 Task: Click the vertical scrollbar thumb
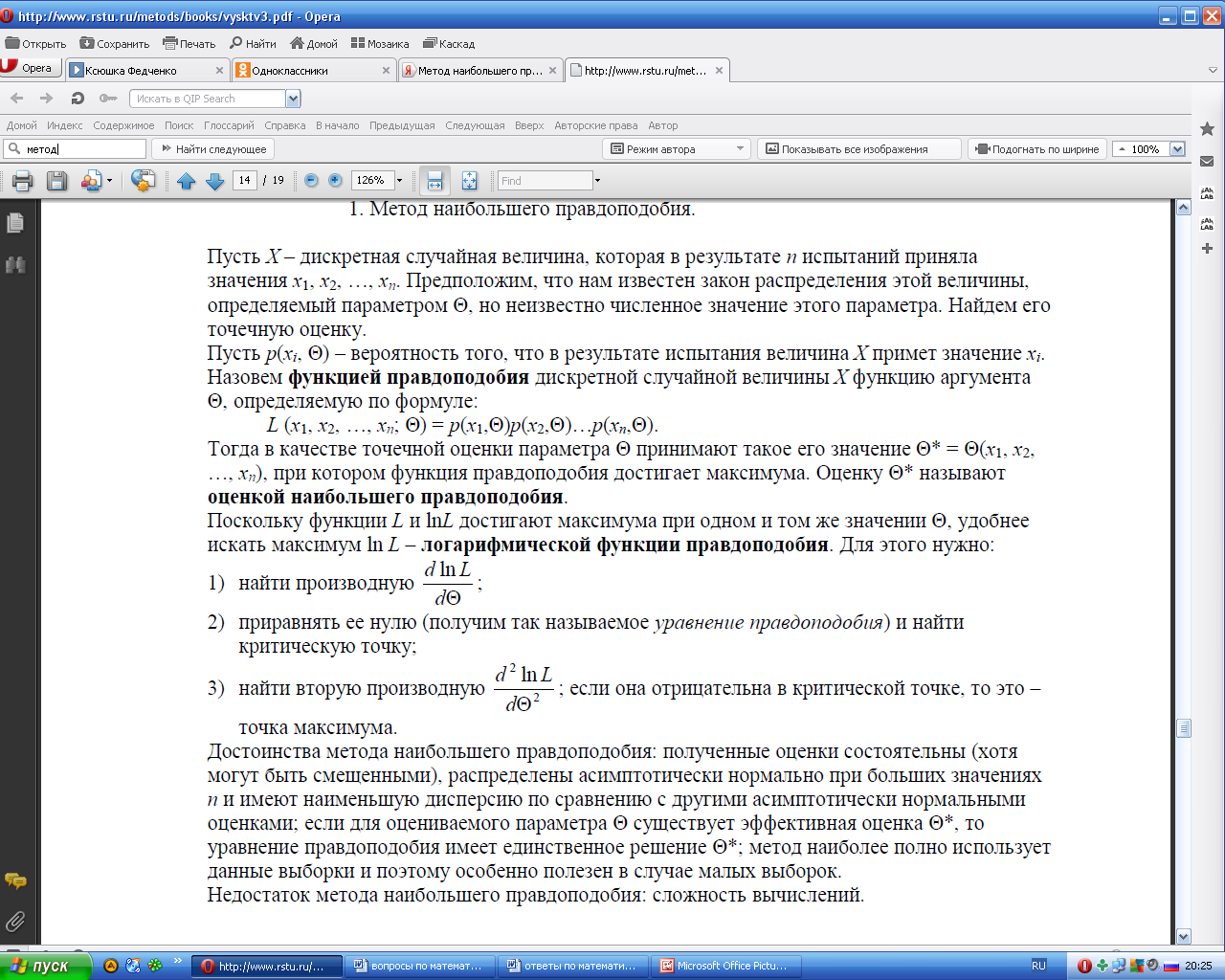tap(1184, 728)
